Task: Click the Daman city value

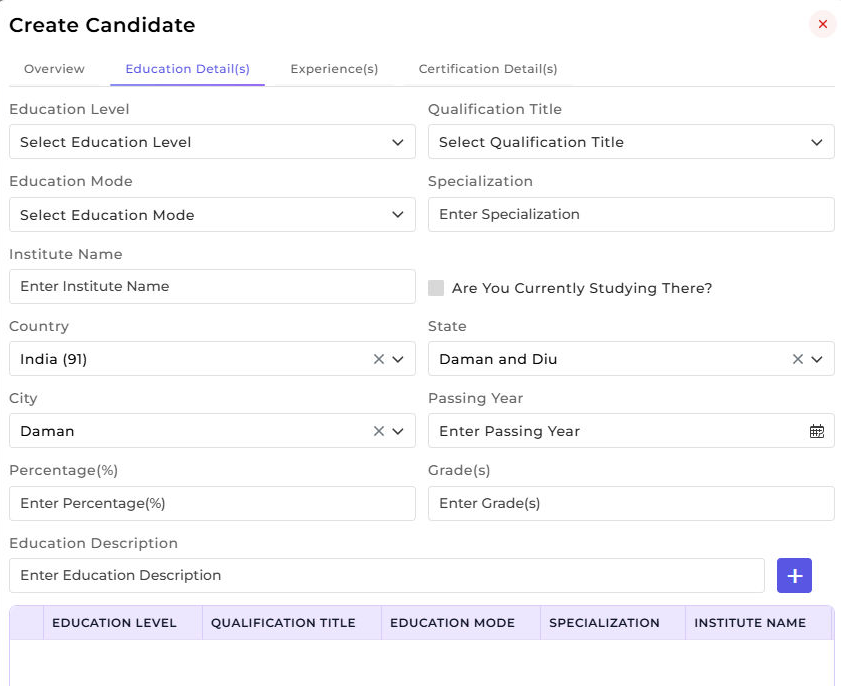Action: (47, 431)
